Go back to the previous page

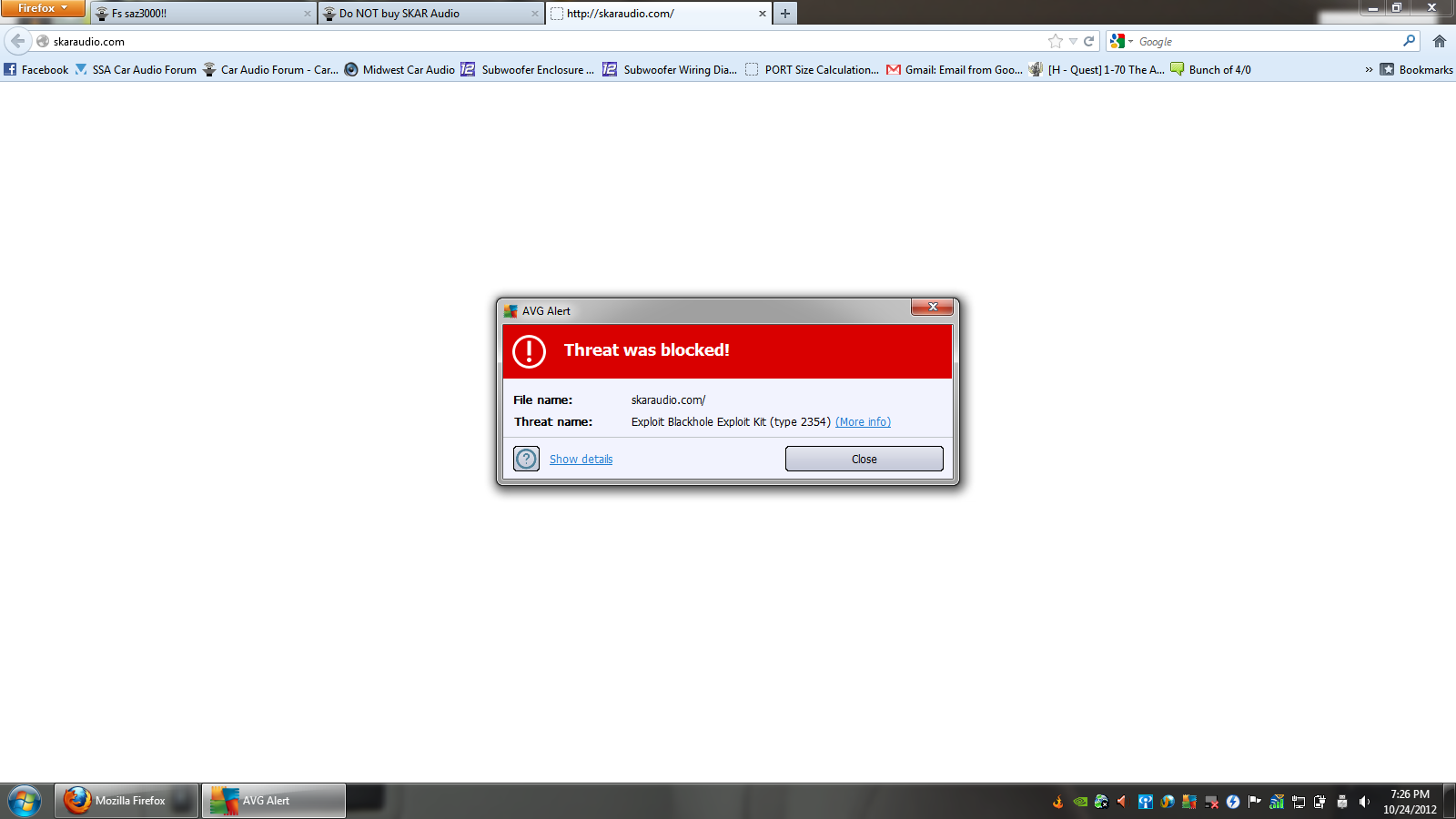click(x=18, y=41)
